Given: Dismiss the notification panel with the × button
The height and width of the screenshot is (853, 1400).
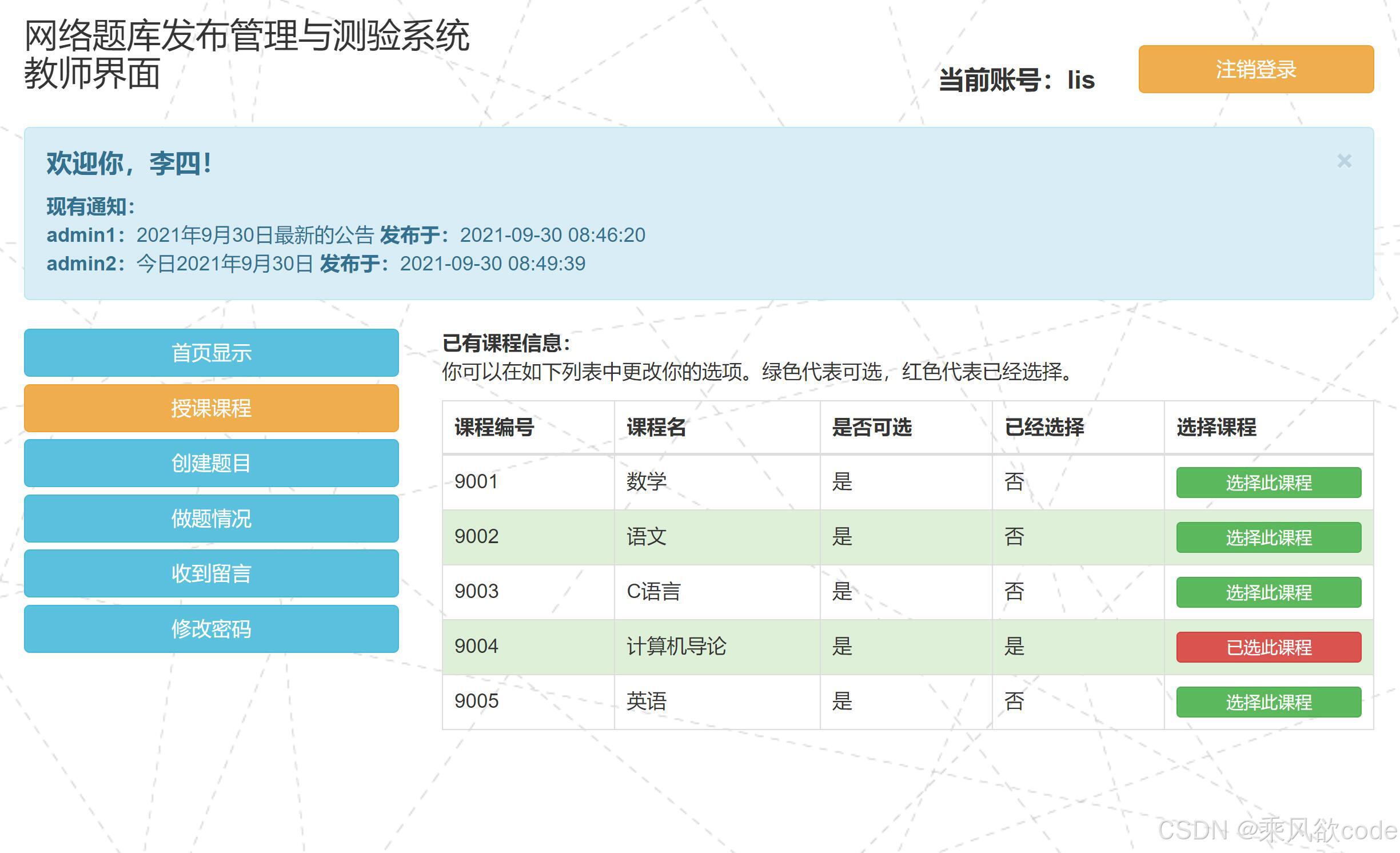Looking at the screenshot, I should click(1345, 161).
